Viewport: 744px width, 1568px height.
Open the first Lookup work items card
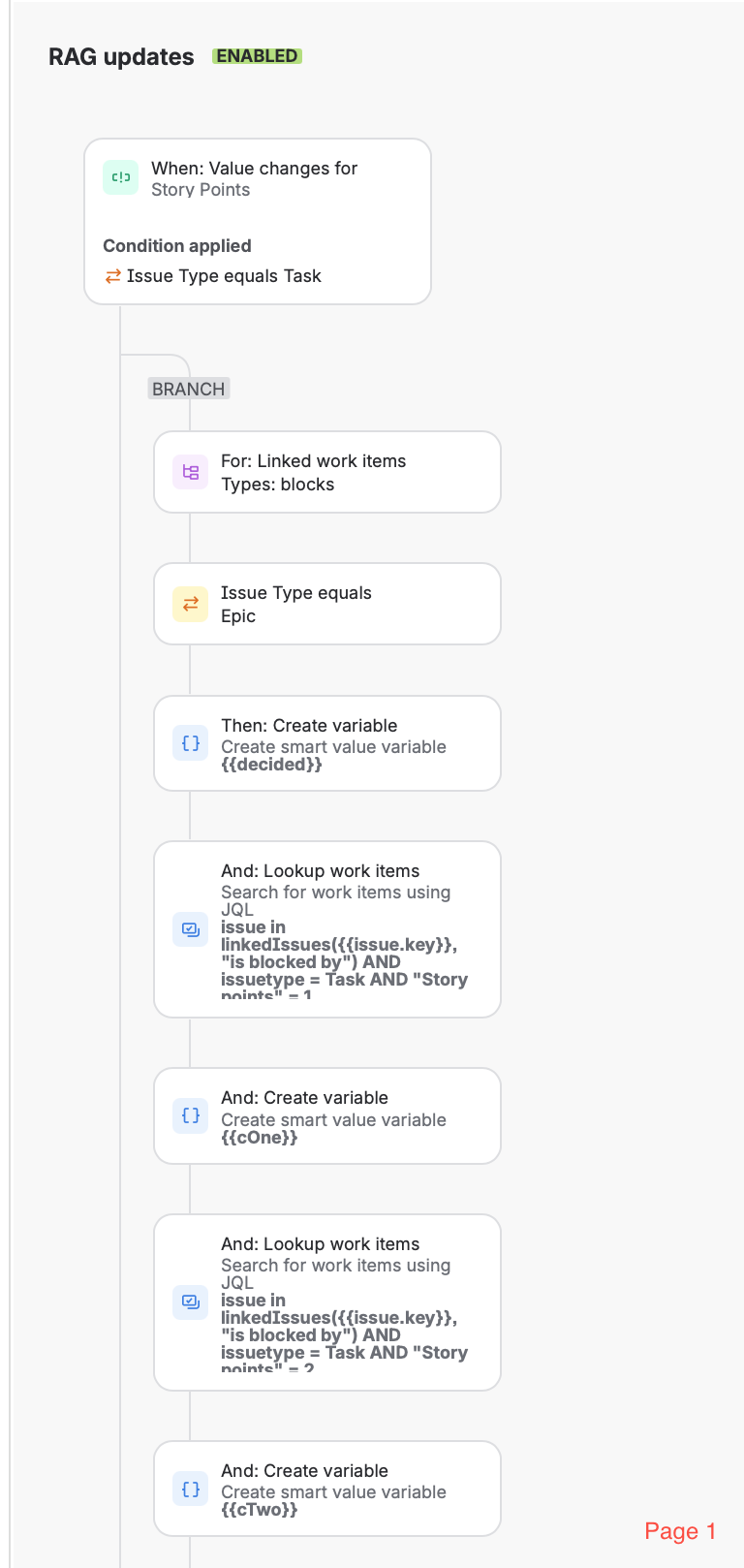click(327, 929)
